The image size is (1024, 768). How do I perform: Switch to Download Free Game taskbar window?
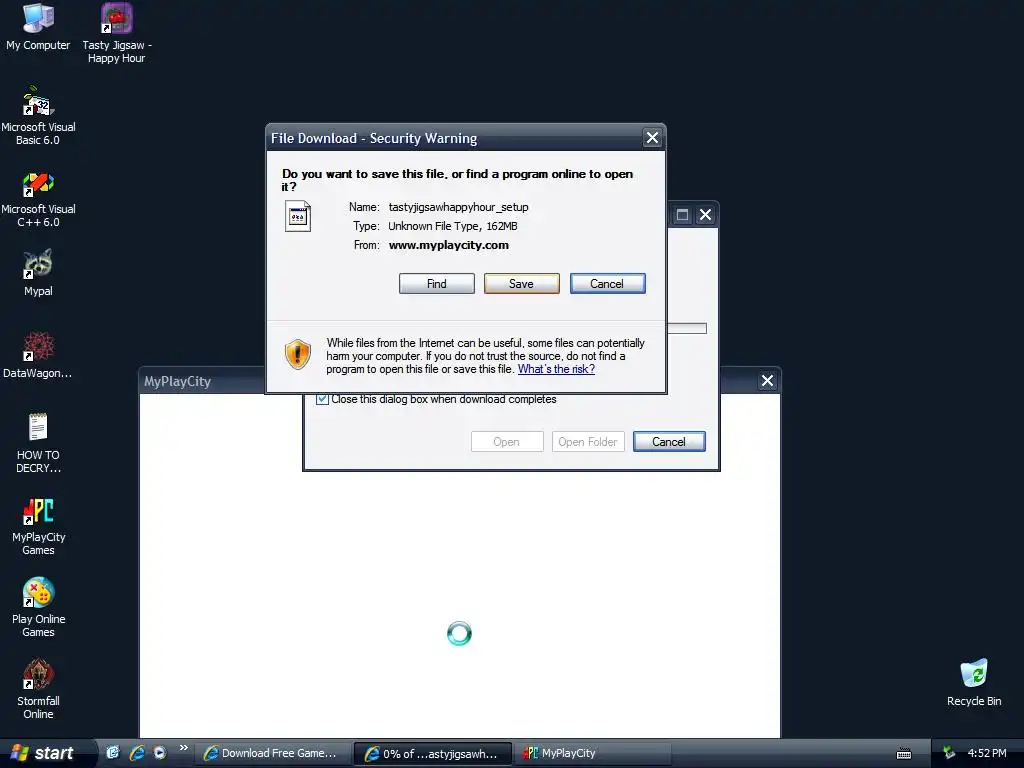pos(272,754)
